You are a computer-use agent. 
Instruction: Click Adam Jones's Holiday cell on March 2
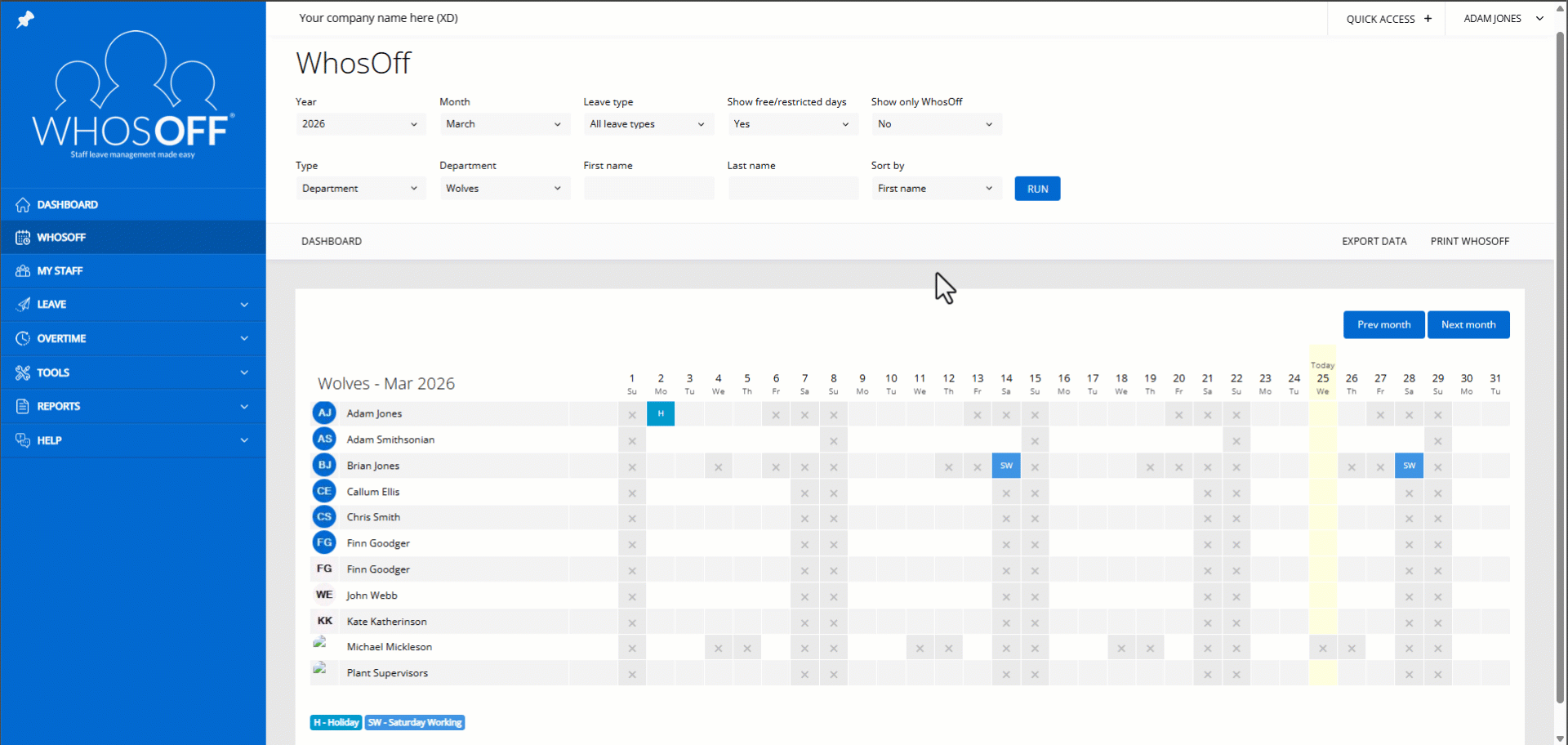point(661,413)
